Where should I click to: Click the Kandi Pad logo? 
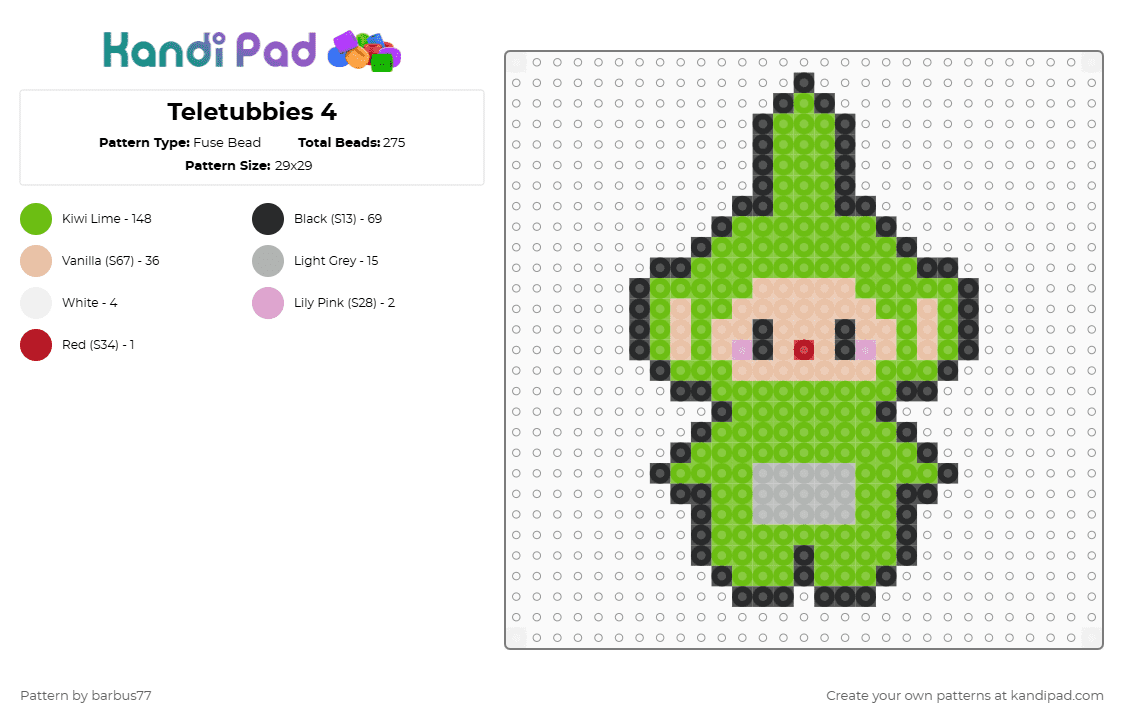click(x=252, y=51)
